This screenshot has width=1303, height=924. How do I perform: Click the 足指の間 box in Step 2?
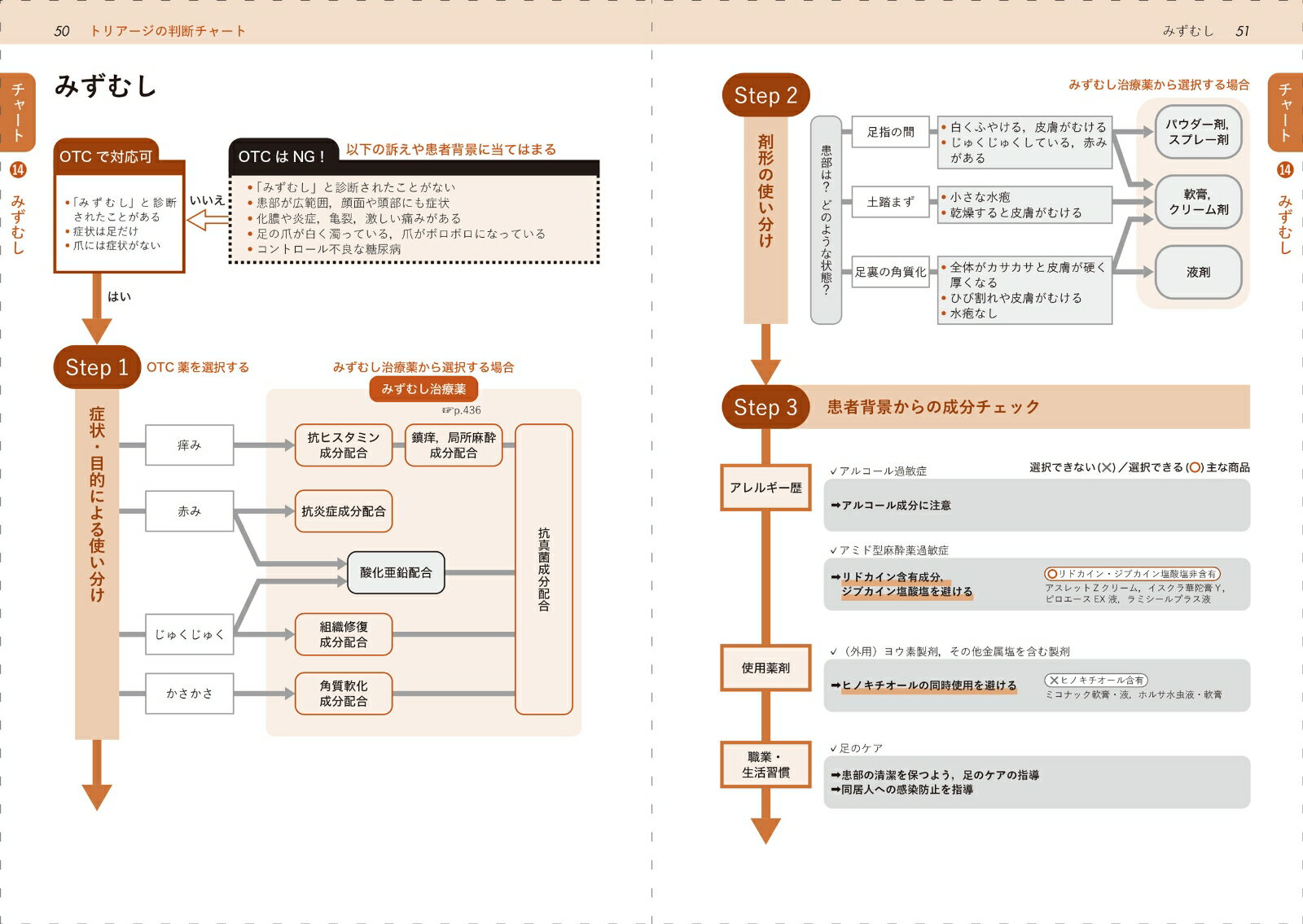tap(890, 132)
